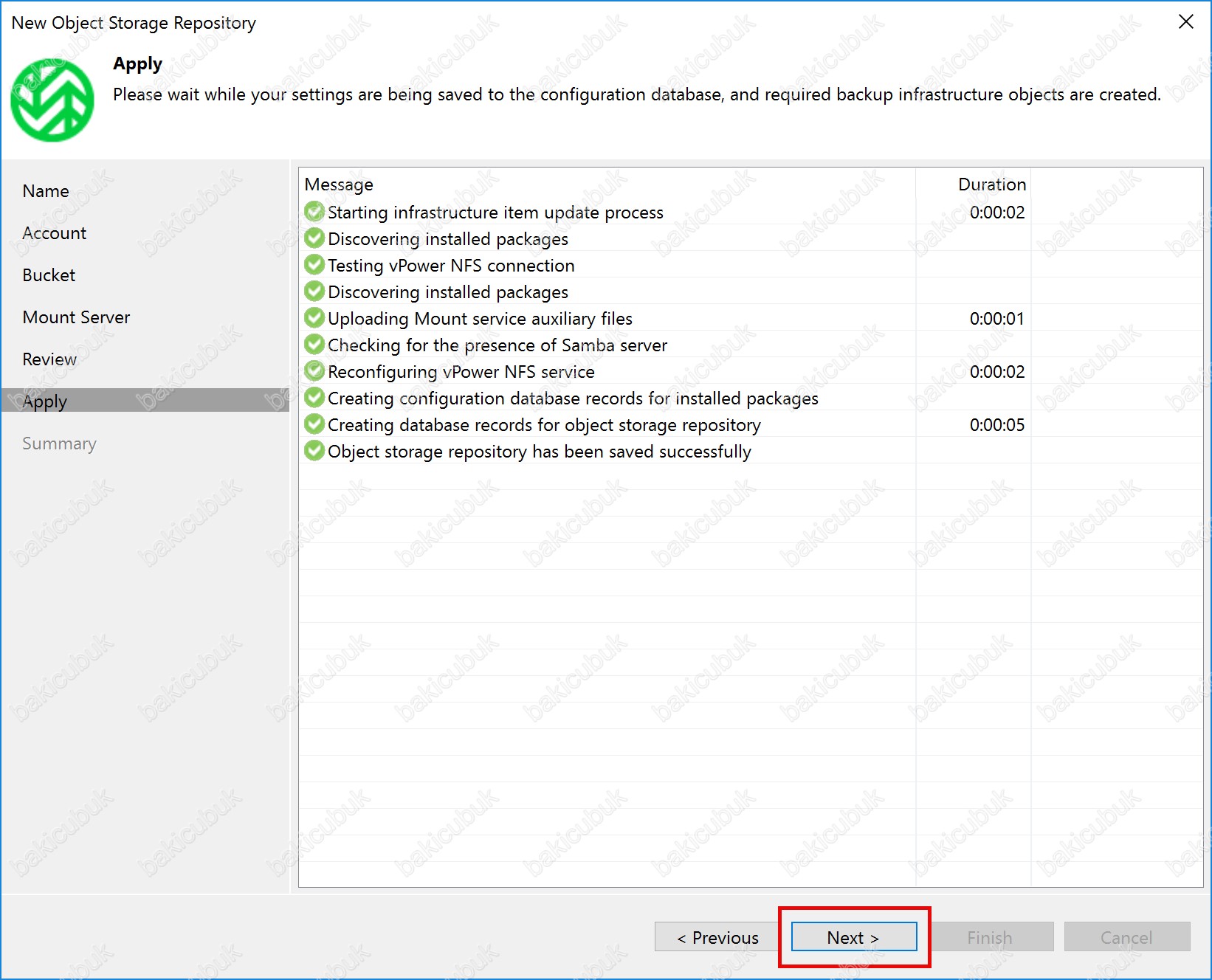Open the Review step
Image resolution: width=1212 pixels, height=980 pixels.
tap(49, 359)
